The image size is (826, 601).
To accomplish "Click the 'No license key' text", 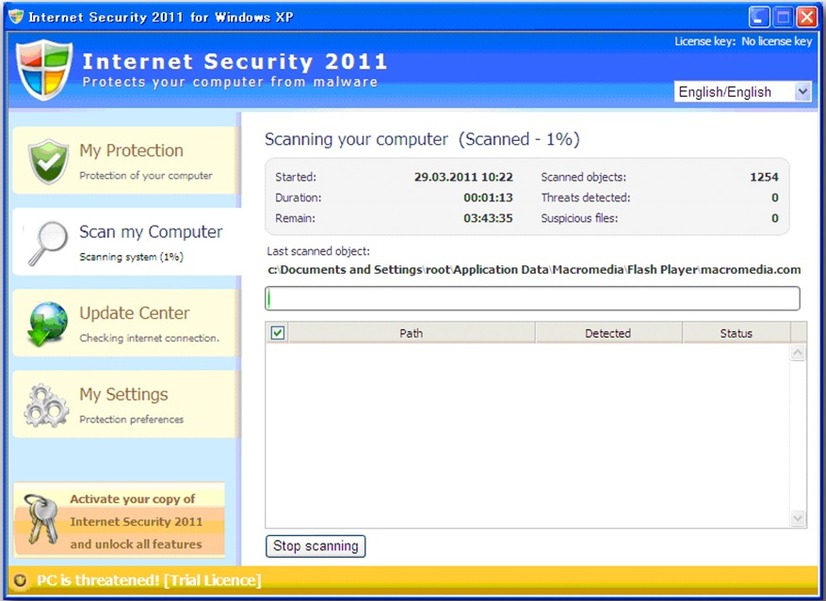I will click(776, 41).
